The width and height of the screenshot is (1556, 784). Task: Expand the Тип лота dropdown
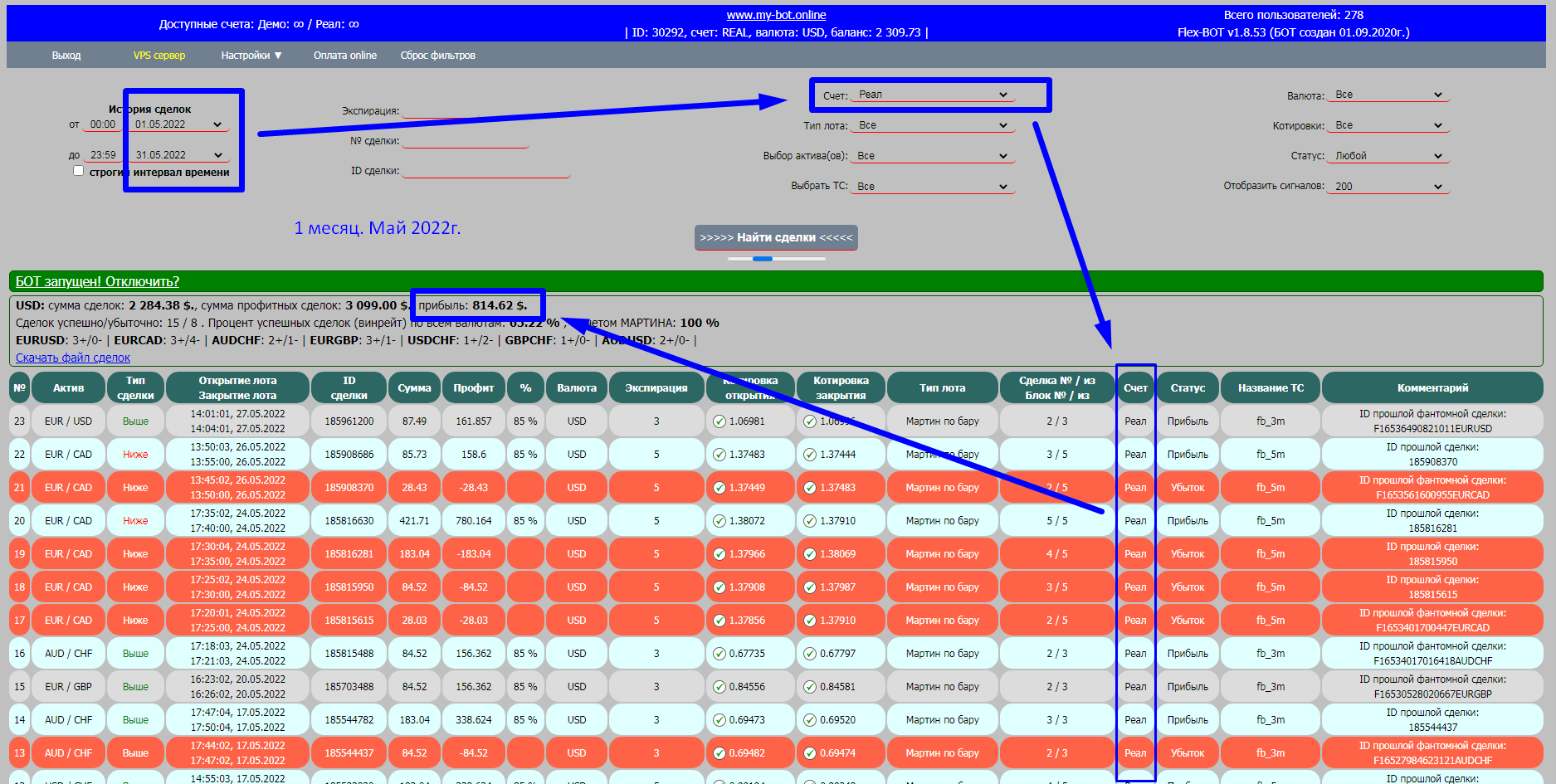coord(933,125)
